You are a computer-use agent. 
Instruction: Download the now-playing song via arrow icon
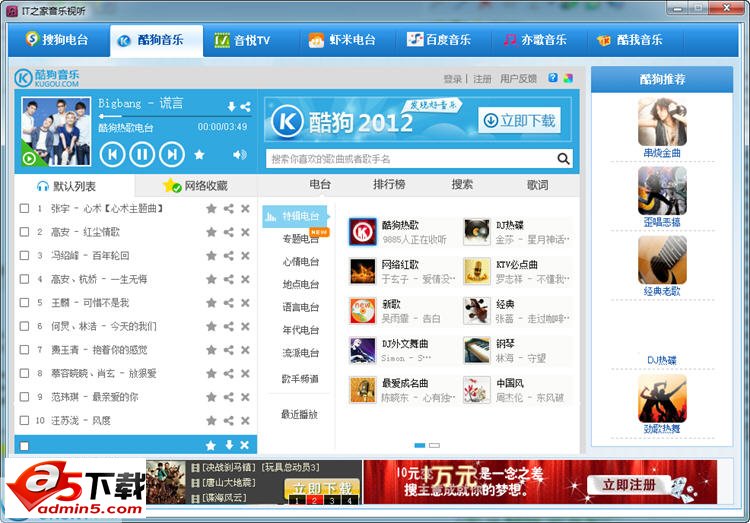pos(232,106)
